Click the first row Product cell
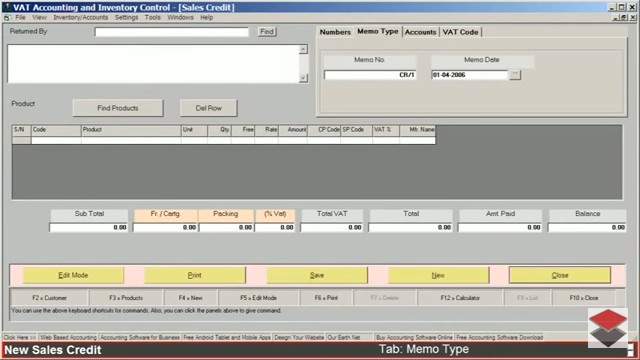Image resolution: width=640 pixels, height=360 pixels. [x=131, y=140]
